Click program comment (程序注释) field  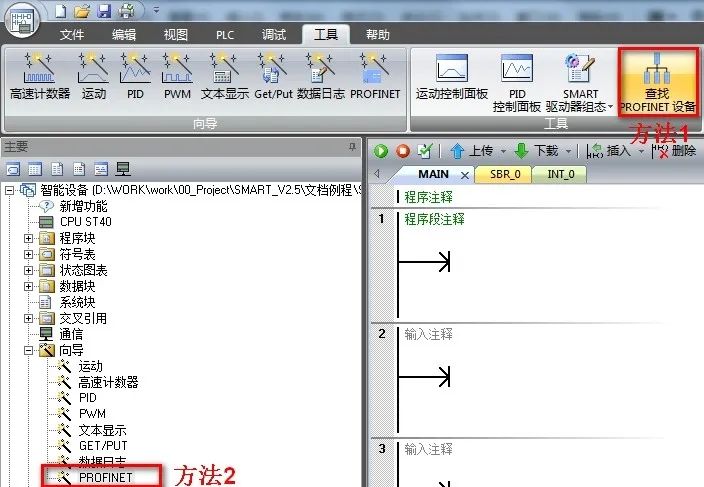pyautogui.click(x=428, y=197)
